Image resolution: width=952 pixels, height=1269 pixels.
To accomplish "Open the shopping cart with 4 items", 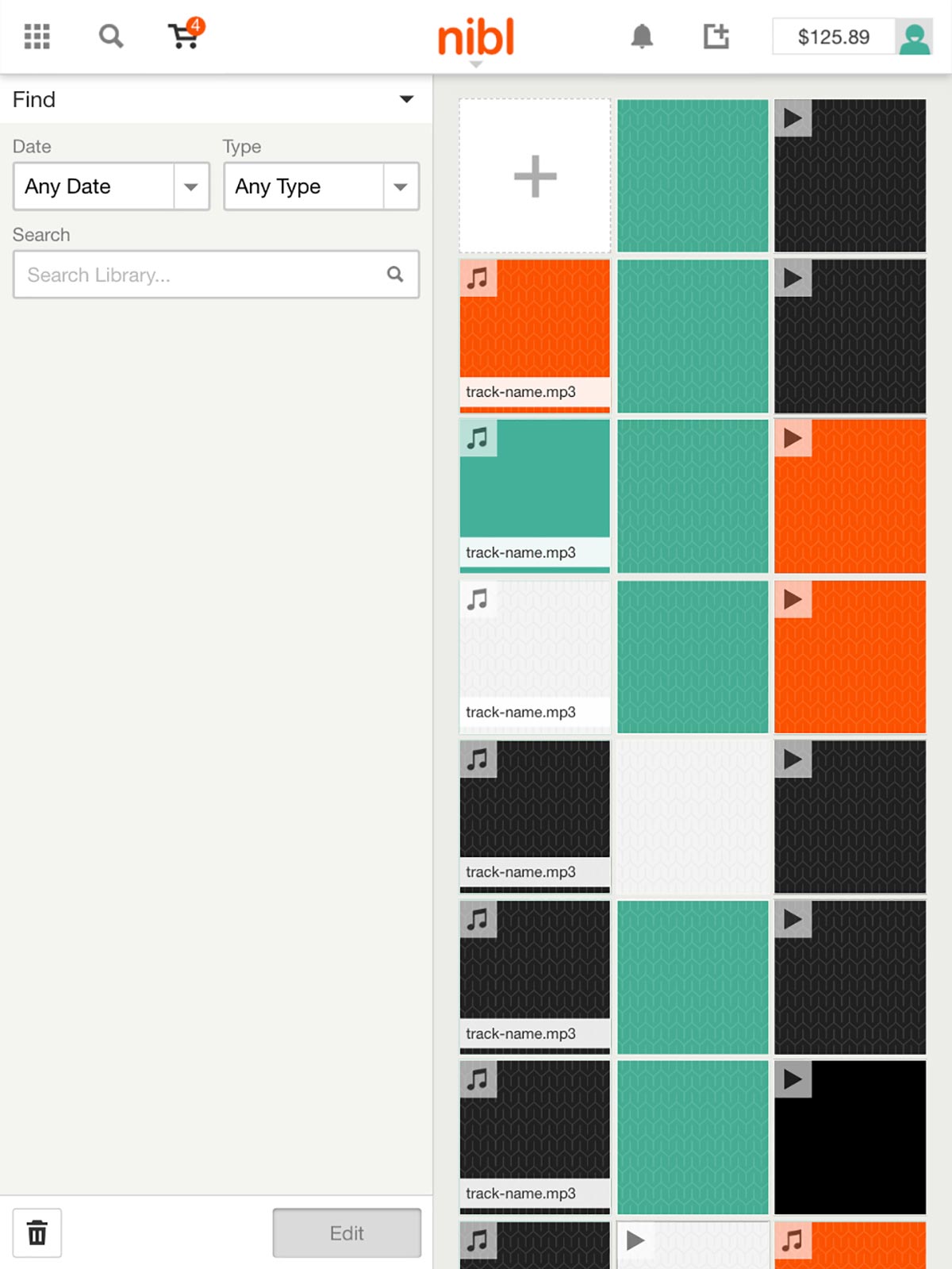I will click(x=186, y=34).
